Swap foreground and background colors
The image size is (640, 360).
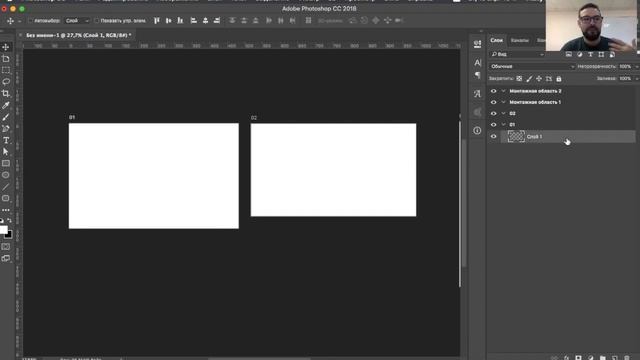[9, 220]
